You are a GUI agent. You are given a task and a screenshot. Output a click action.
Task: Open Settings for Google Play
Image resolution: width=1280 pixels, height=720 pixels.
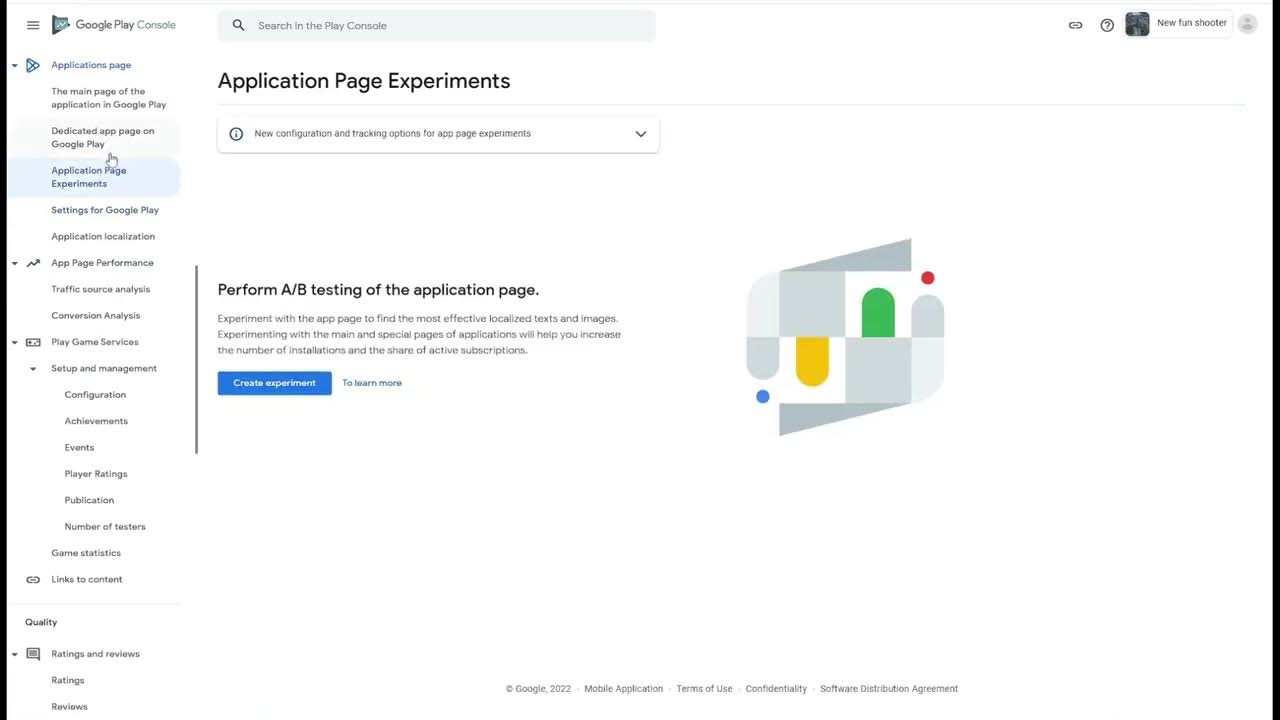tap(105, 210)
